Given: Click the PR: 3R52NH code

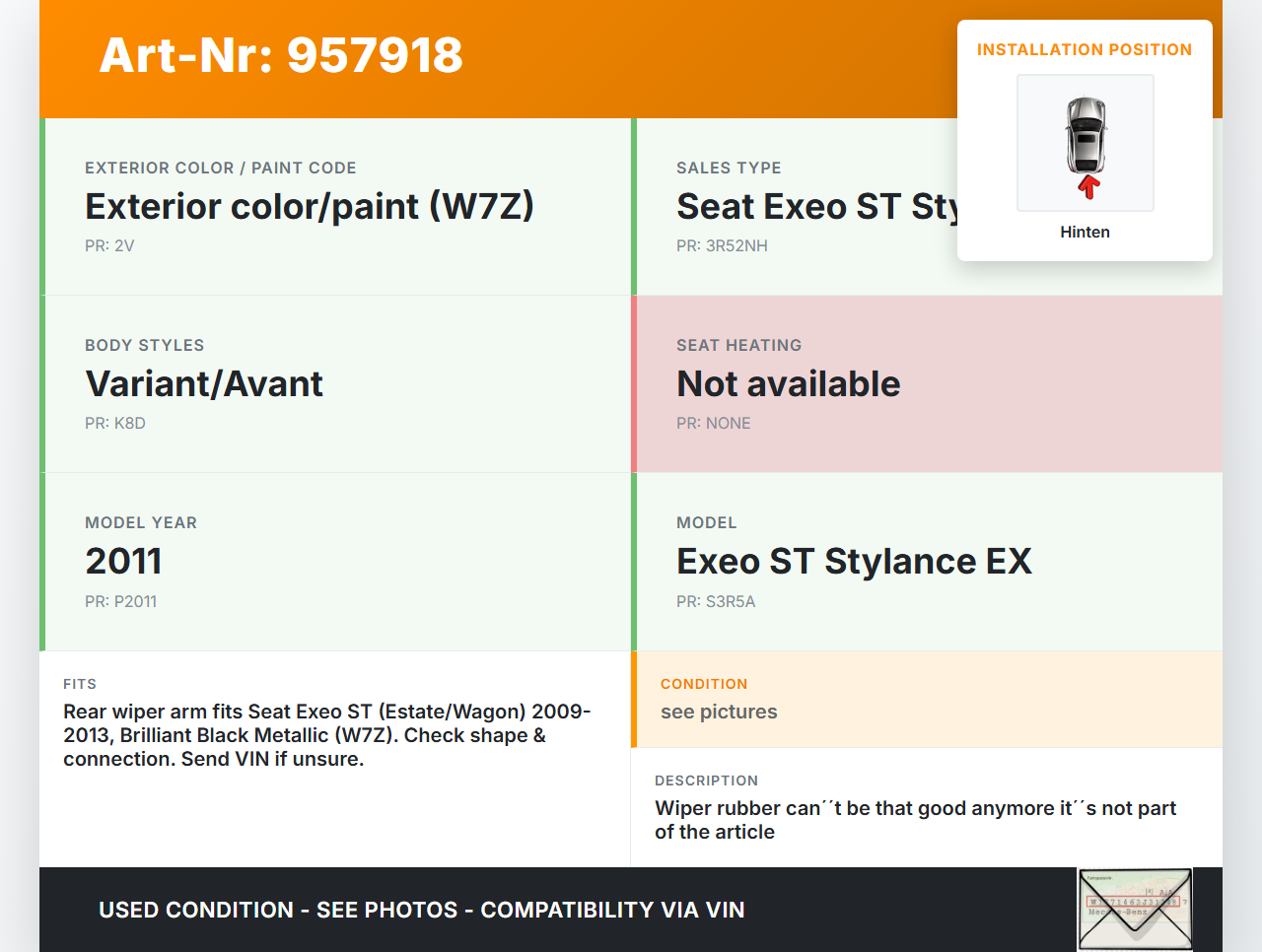Looking at the screenshot, I should click(722, 245).
